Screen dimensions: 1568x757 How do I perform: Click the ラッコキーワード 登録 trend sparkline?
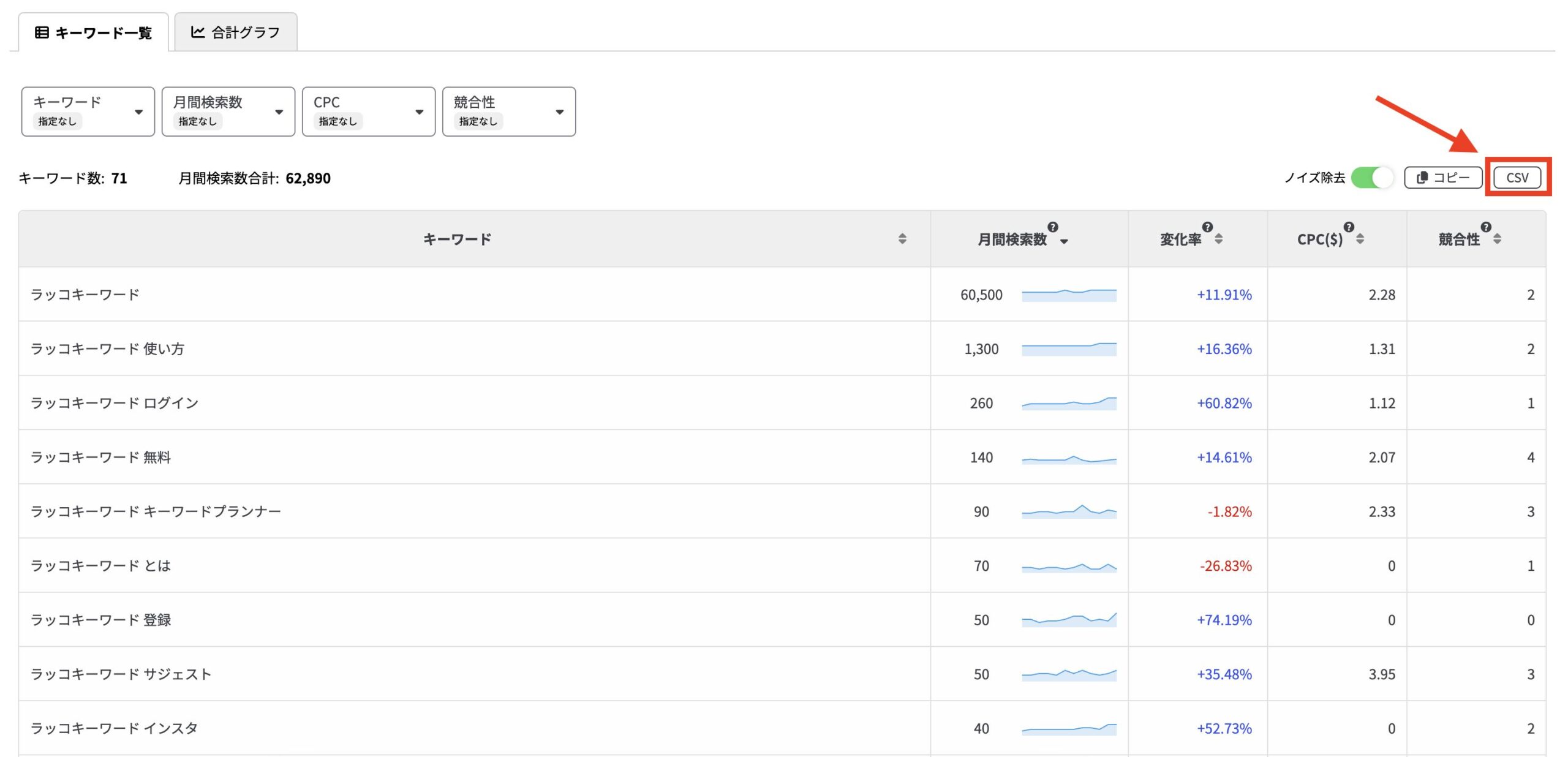(x=1069, y=620)
